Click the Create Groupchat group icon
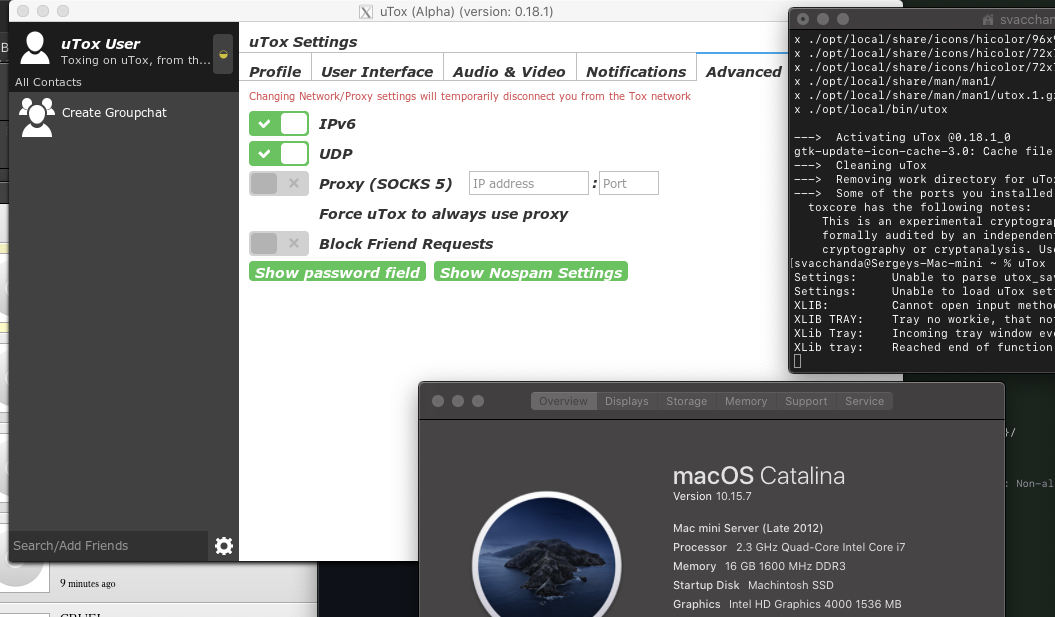This screenshot has height=617, width=1055. tap(36, 117)
